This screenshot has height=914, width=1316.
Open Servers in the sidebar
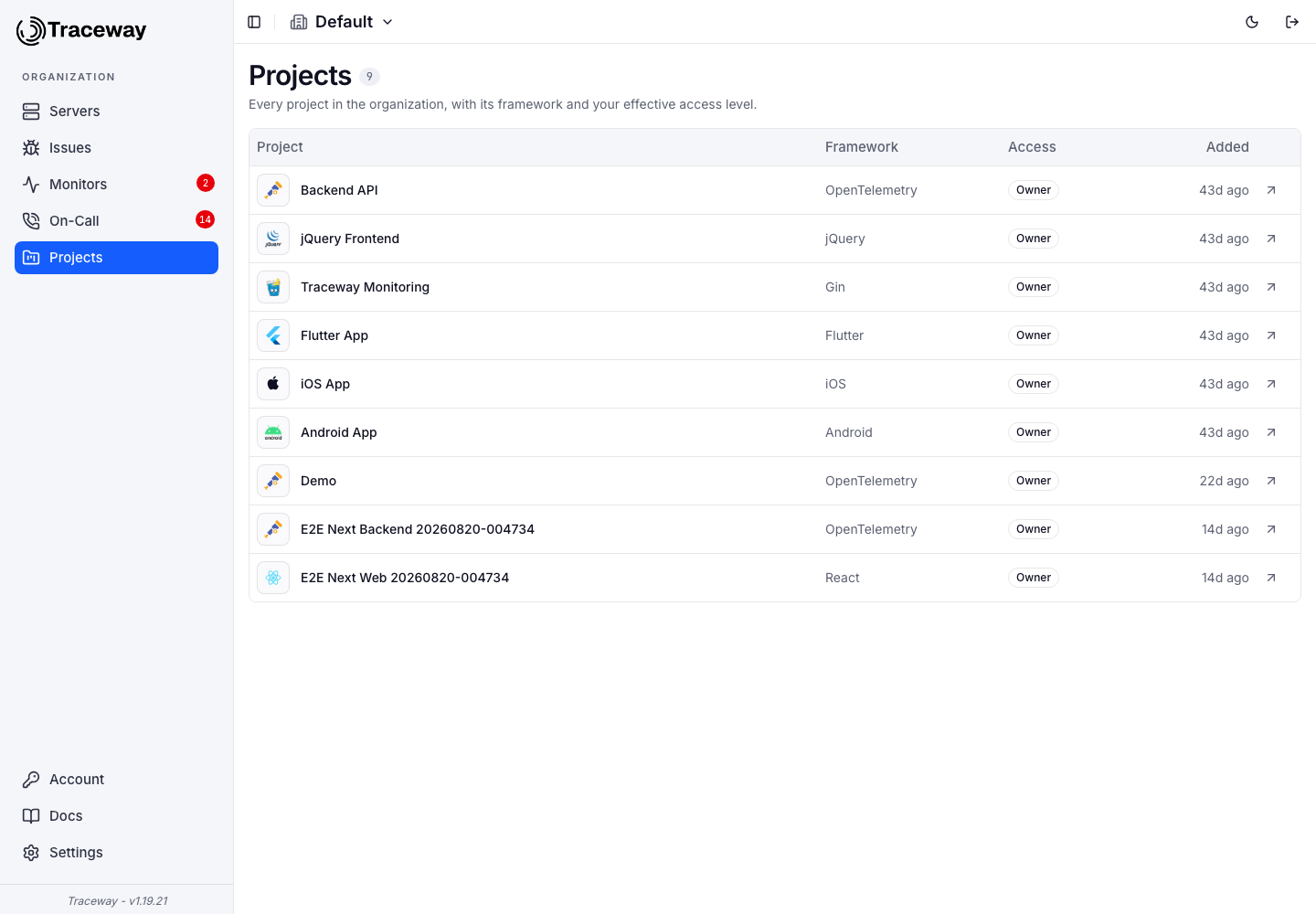(x=116, y=112)
